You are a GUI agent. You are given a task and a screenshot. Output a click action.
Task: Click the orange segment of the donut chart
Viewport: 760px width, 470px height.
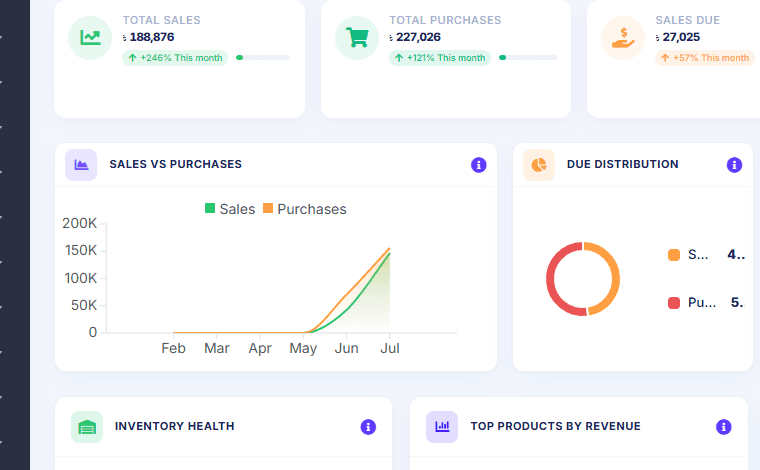615,279
